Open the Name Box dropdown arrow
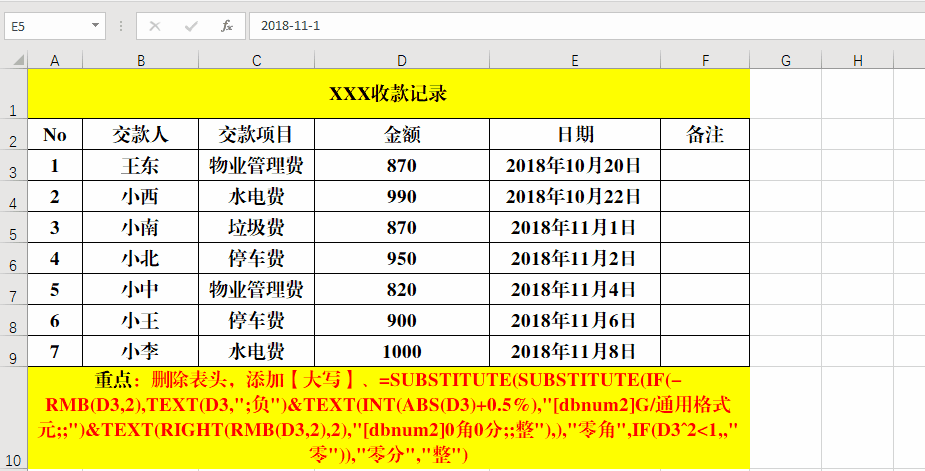 point(95,25)
